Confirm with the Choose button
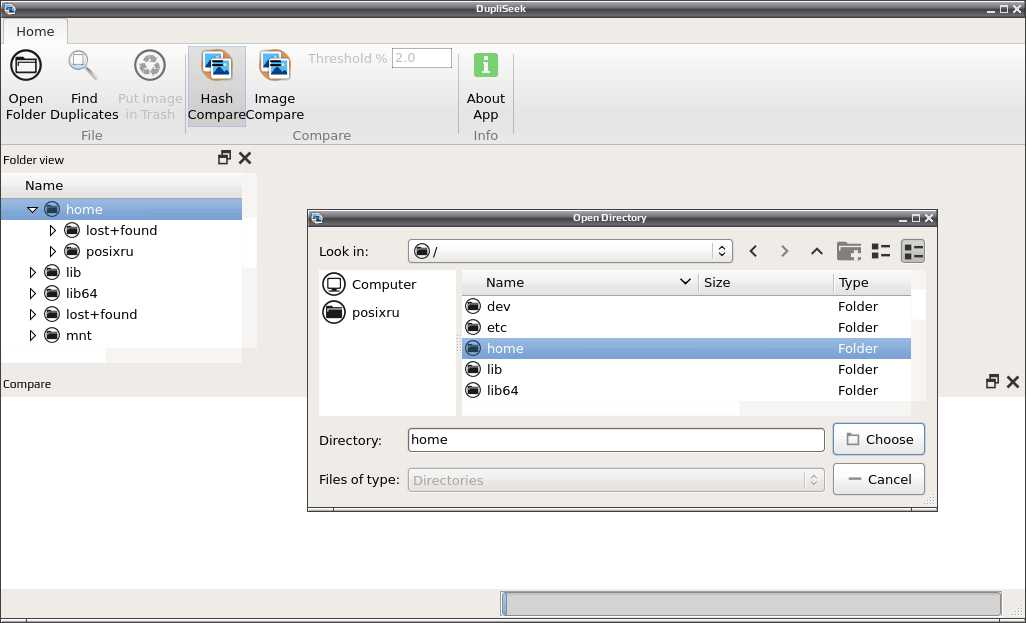 tap(879, 439)
